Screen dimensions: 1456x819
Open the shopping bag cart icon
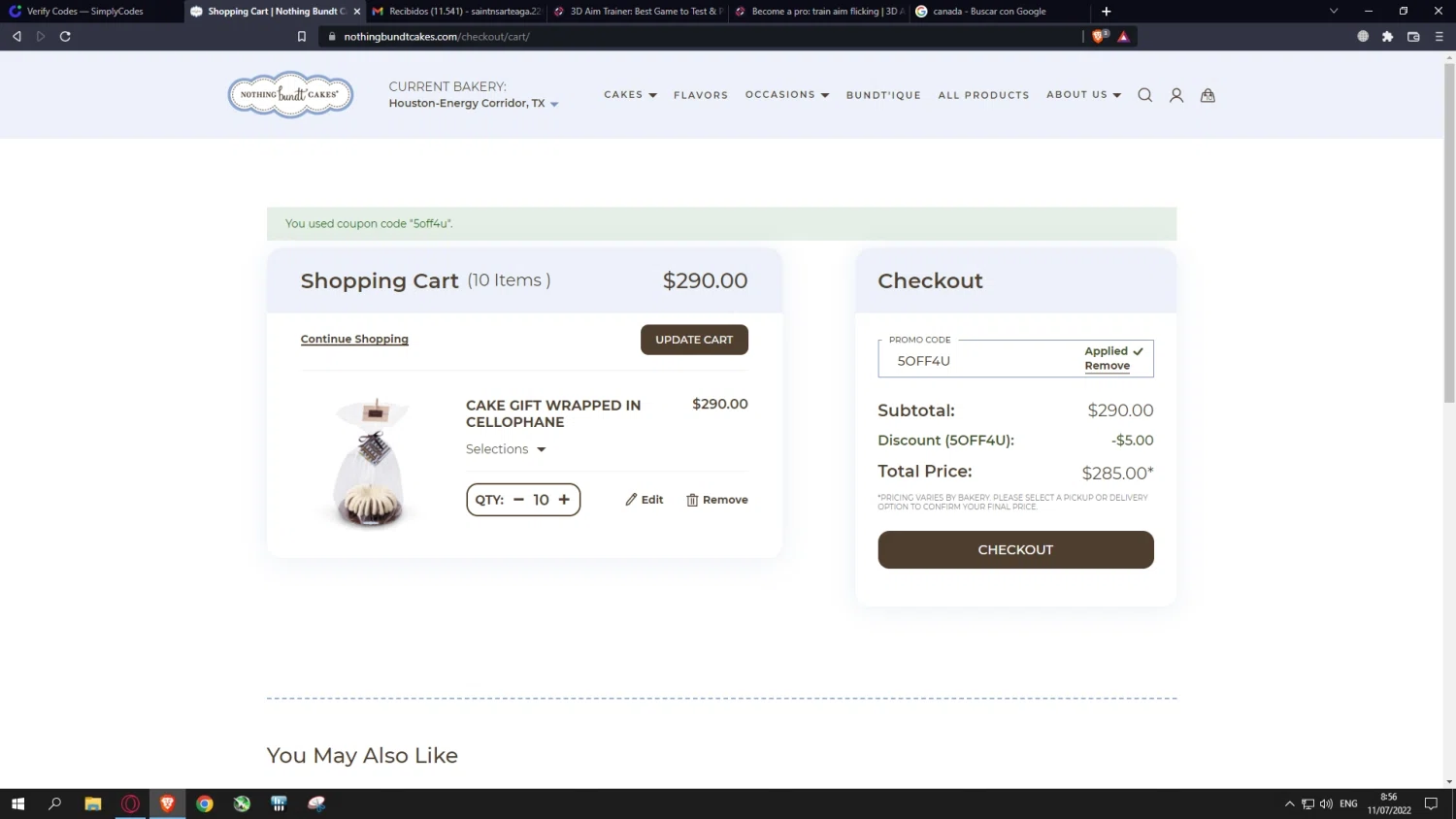pyautogui.click(x=1208, y=95)
